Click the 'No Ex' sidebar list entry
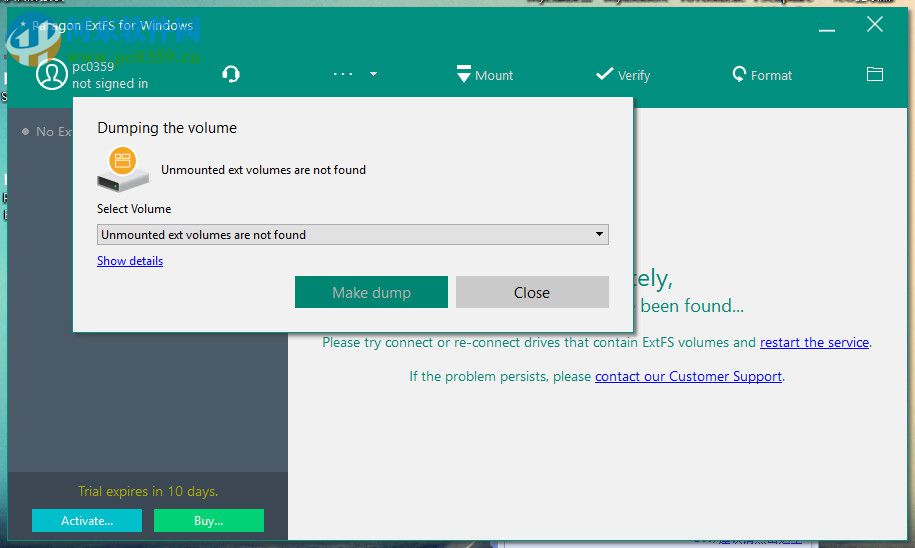 [x=47, y=132]
